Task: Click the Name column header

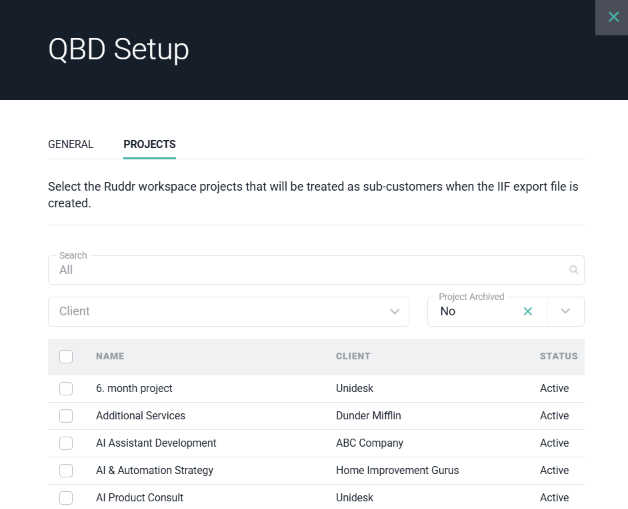Action: [x=110, y=356]
